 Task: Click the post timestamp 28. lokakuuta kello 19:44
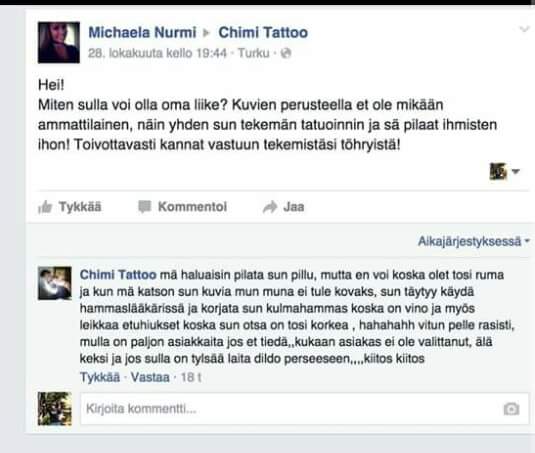coord(157,53)
